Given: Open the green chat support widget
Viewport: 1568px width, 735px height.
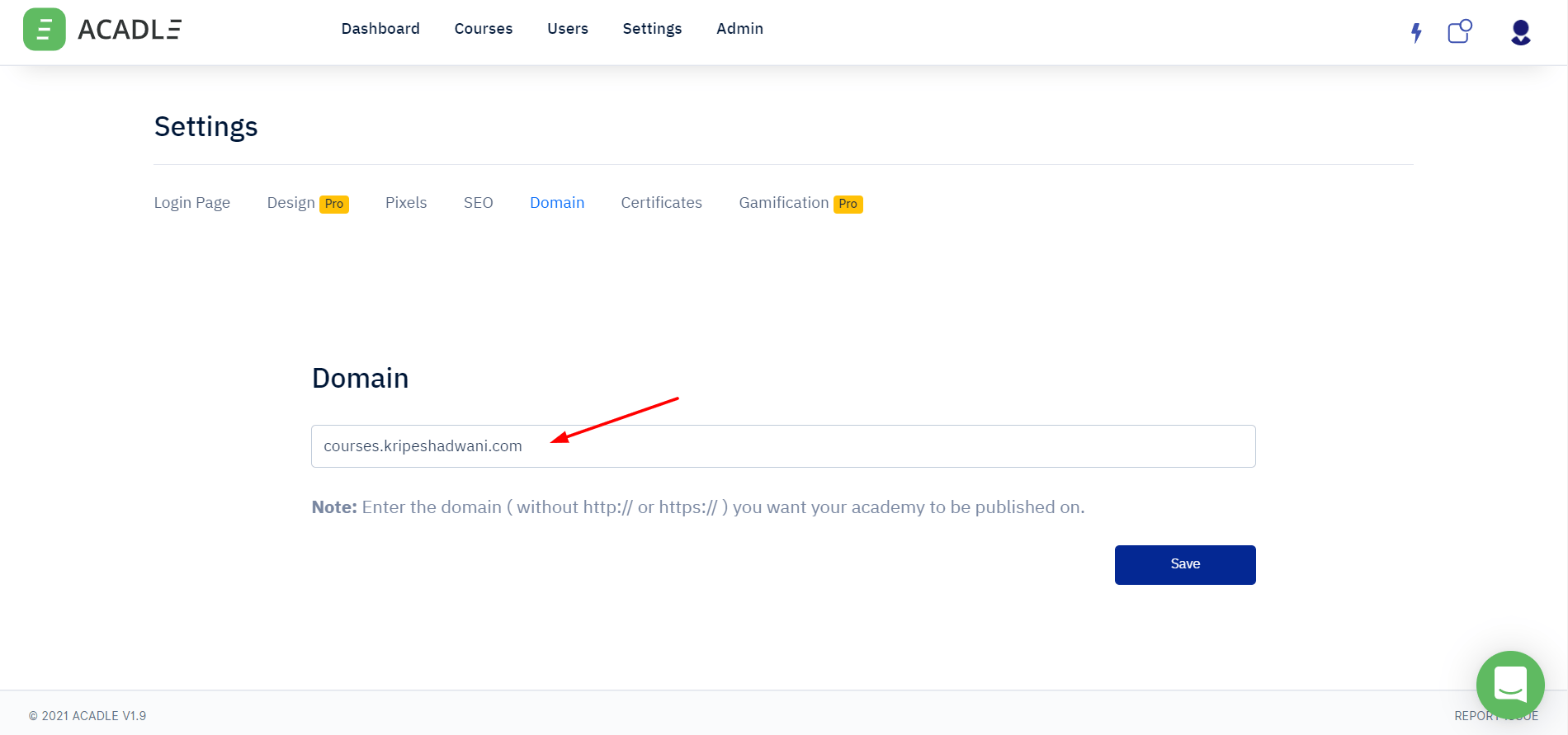Looking at the screenshot, I should [x=1509, y=684].
